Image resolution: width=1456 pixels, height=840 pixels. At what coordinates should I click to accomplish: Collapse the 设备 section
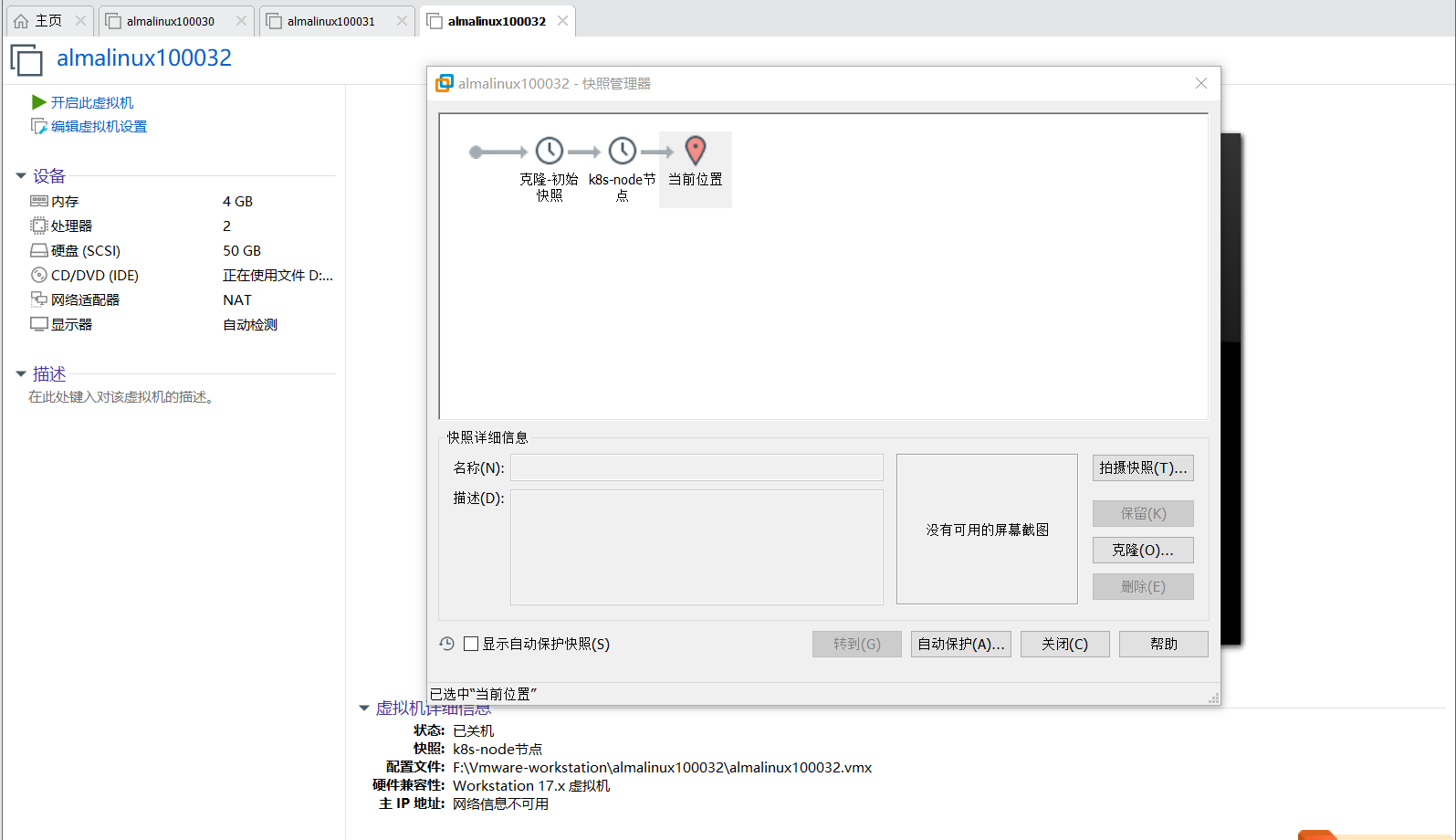[x=21, y=175]
